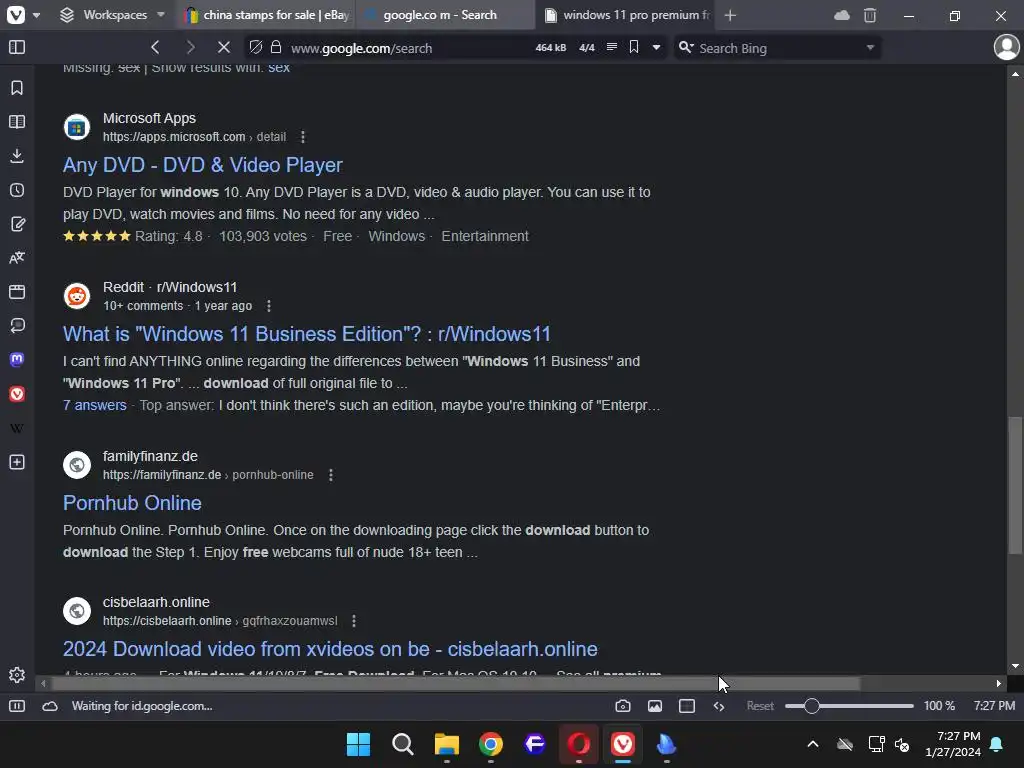This screenshot has width=1024, height=768.
Task: Open more options for familyfinanz.de result
Action: [330, 475]
